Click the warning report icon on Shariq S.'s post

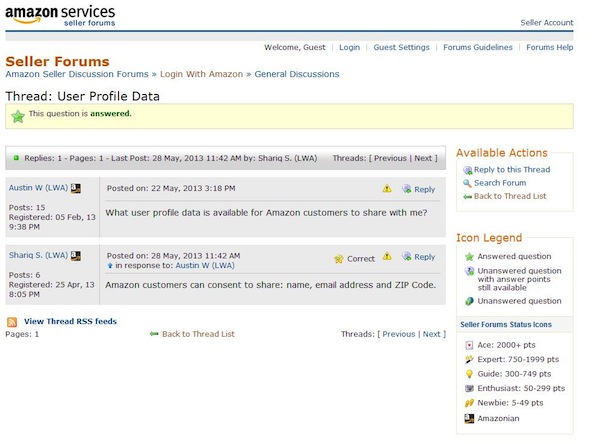(387, 256)
